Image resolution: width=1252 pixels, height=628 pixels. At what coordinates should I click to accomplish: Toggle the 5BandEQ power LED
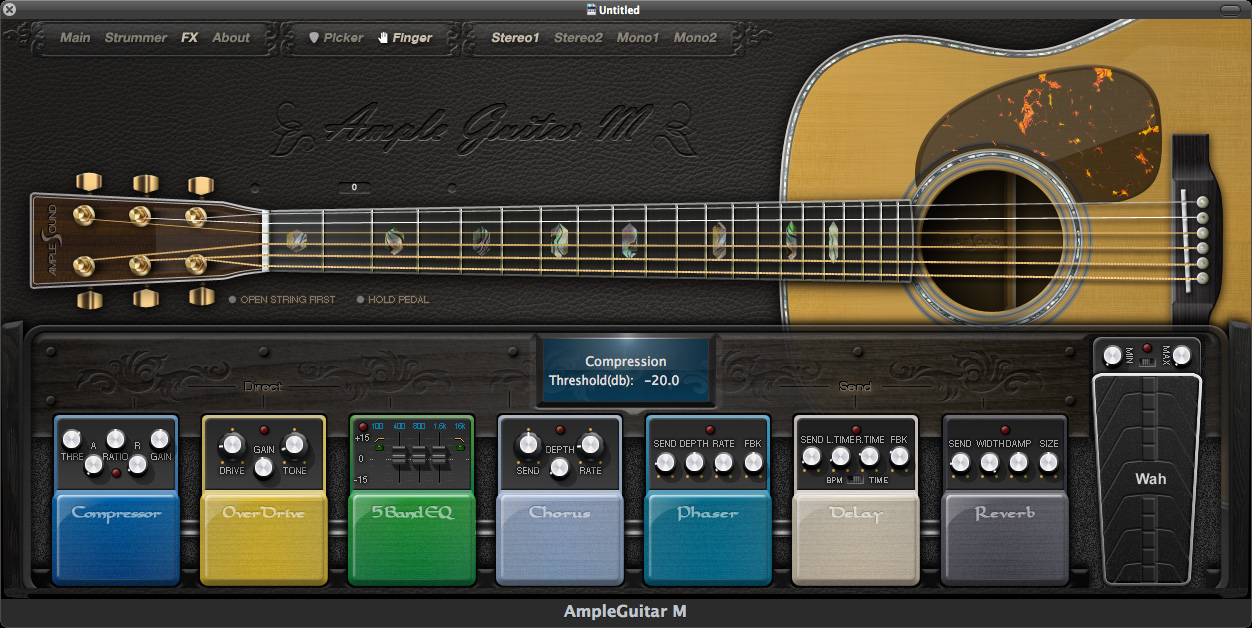363,427
